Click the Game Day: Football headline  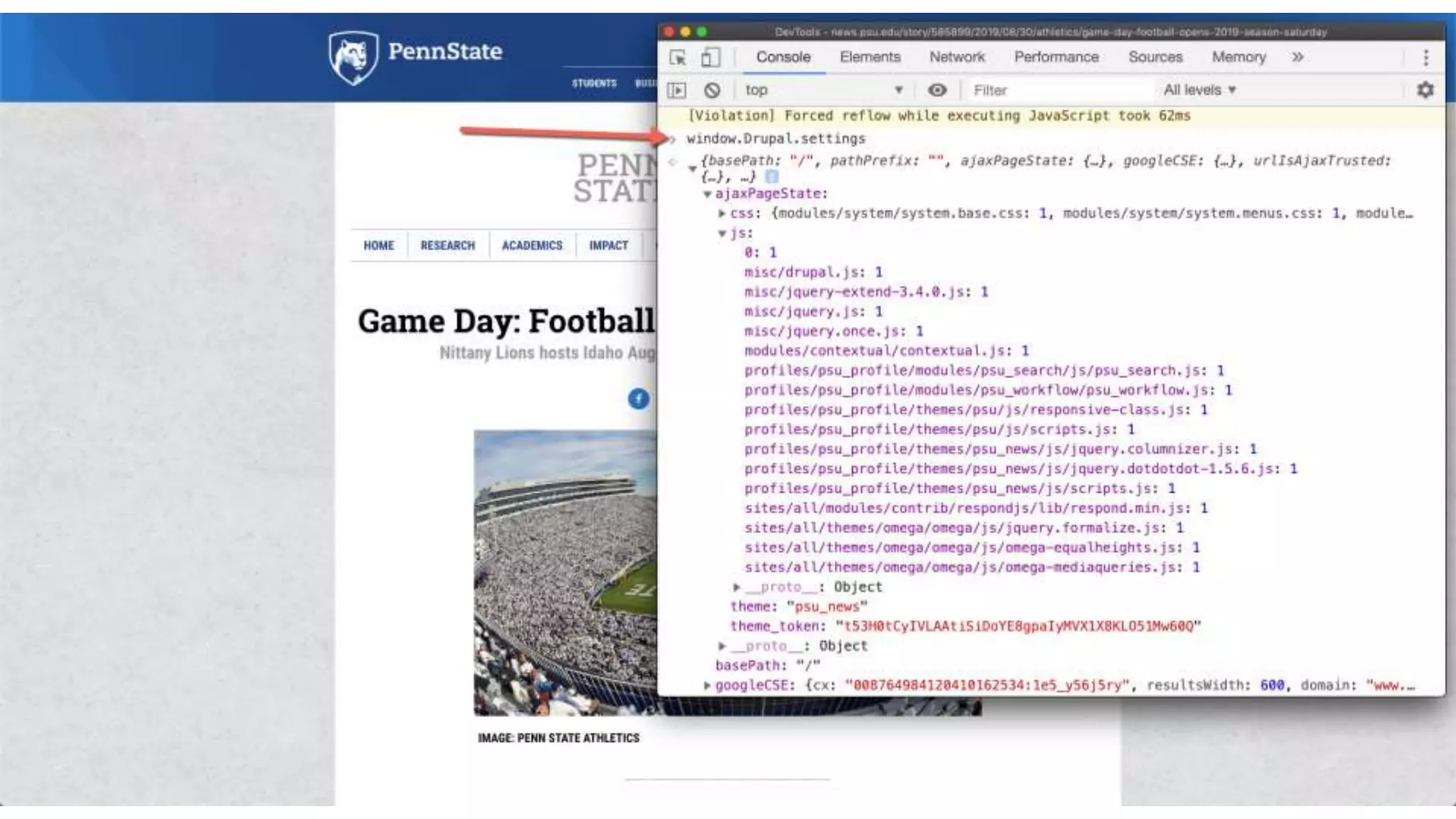[x=506, y=321]
